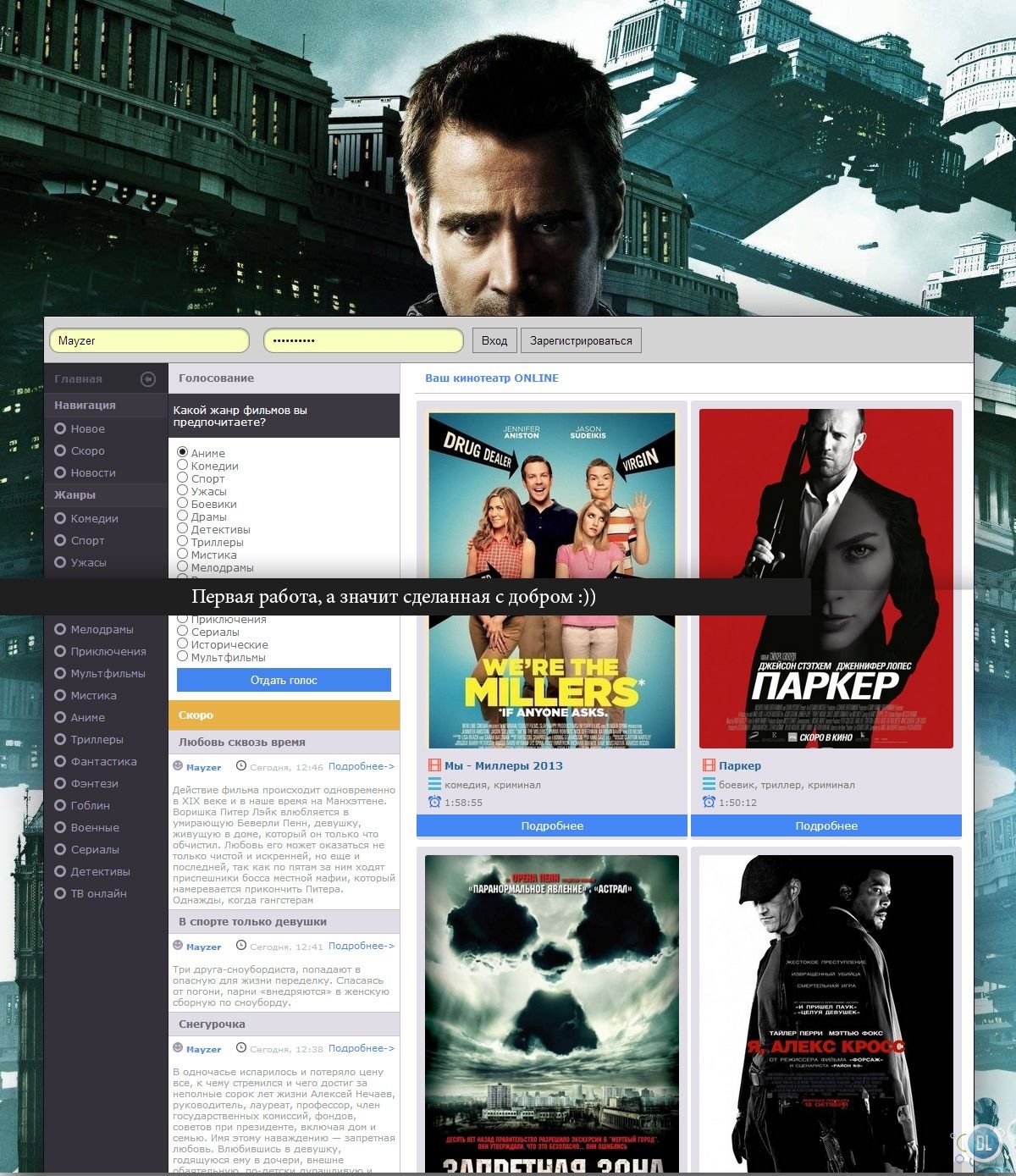Click the film strip icon next to Паркер
This screenshot has width=1016, height=1176.
tap(709, 765)
